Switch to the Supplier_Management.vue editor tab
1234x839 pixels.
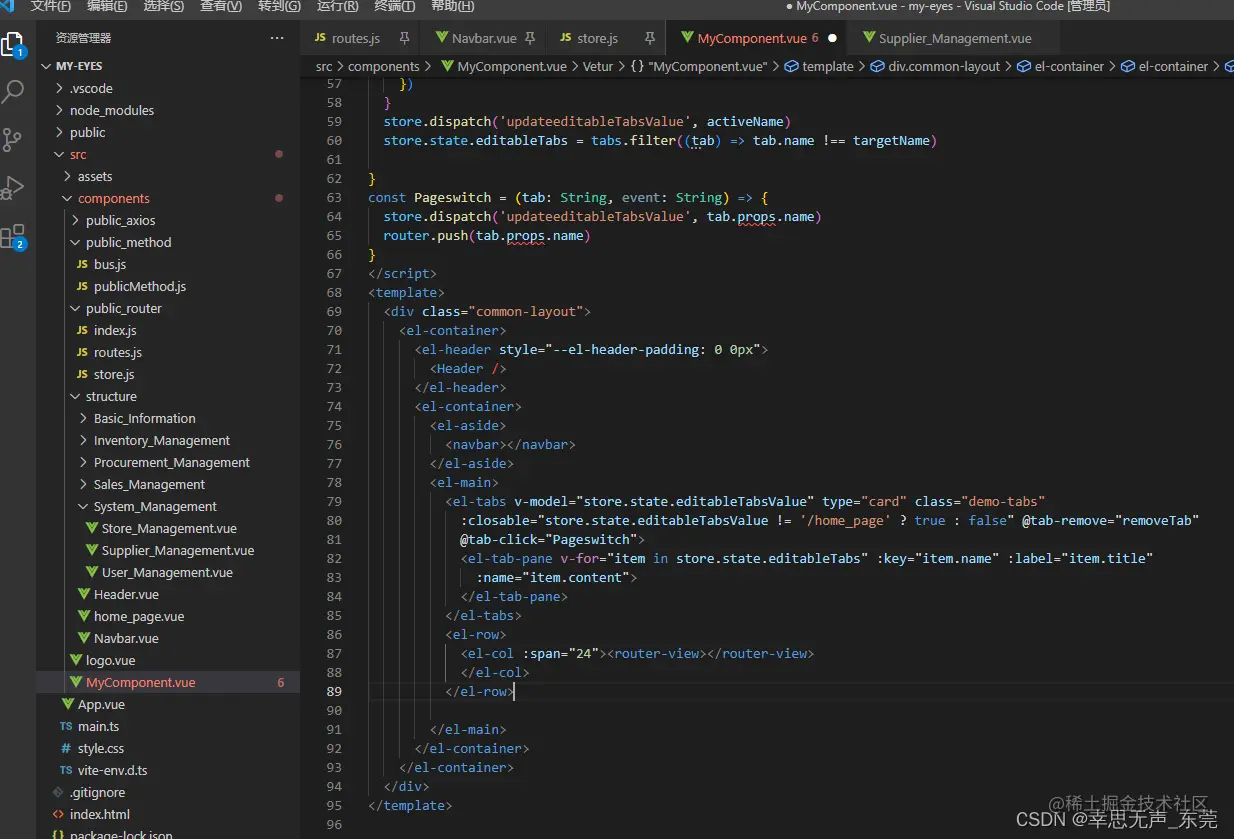954,38
